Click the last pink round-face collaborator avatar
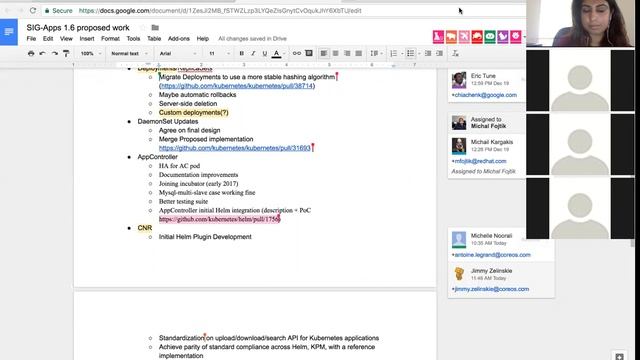Screen dimensions: 640x360 [516, 37]
